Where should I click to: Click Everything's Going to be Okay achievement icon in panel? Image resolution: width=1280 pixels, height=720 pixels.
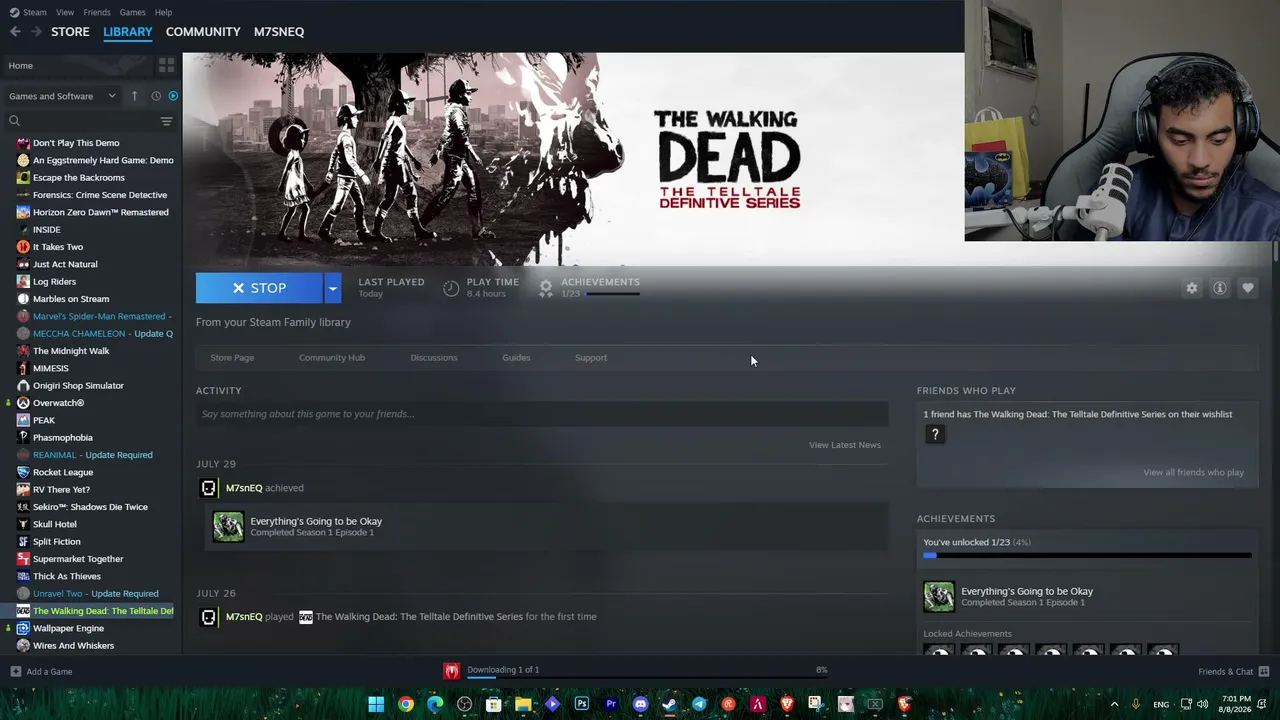(x=939, y=597)
